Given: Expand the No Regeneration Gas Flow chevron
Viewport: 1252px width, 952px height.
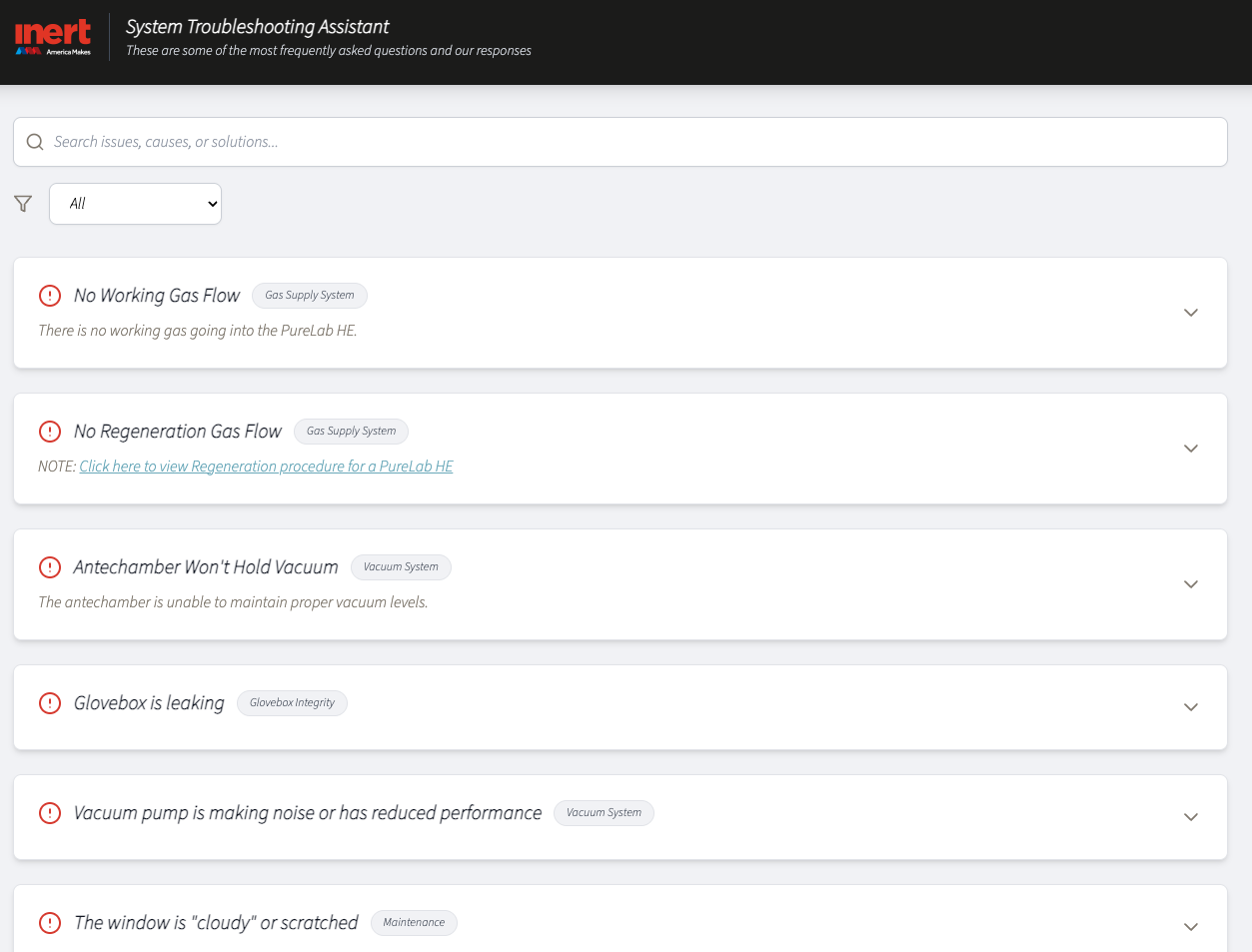Looking at the screenshot, I should [x=1191, y=449].
